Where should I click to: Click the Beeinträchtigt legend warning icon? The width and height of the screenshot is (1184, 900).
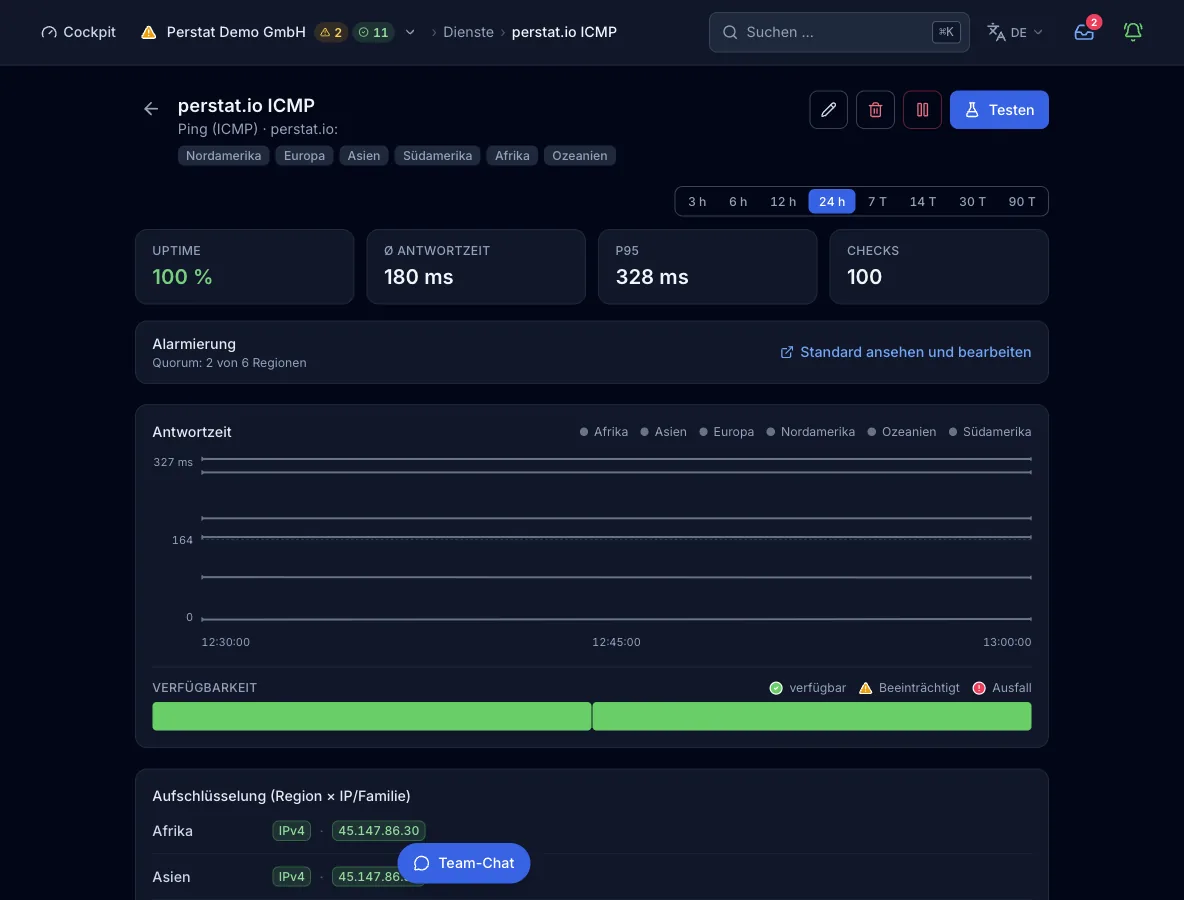pyautogui.click(x=865, y=688)
